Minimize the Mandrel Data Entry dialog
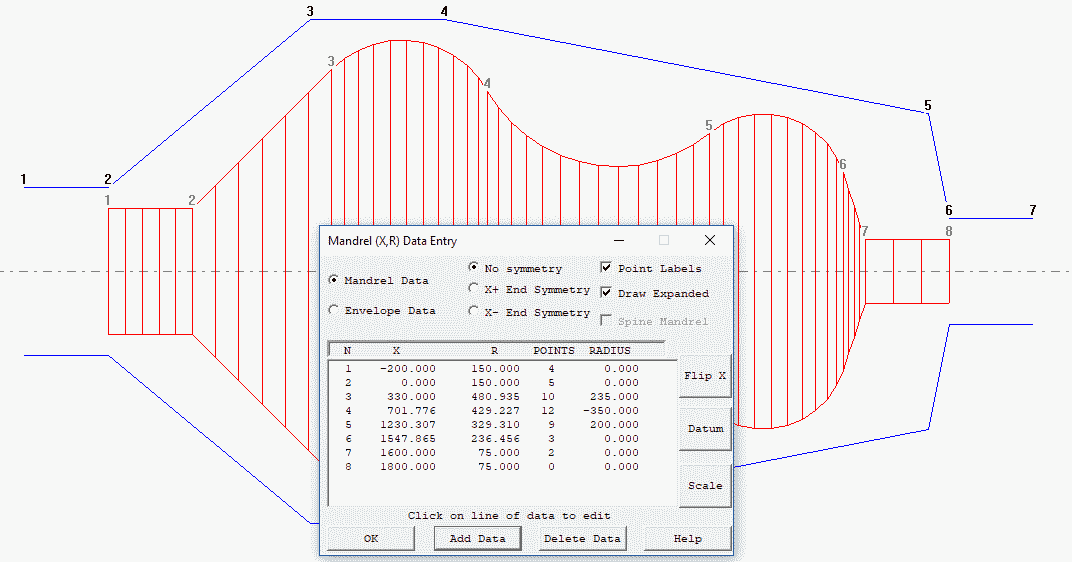The width and height of the screenshot is (1072, 562). 620,240
